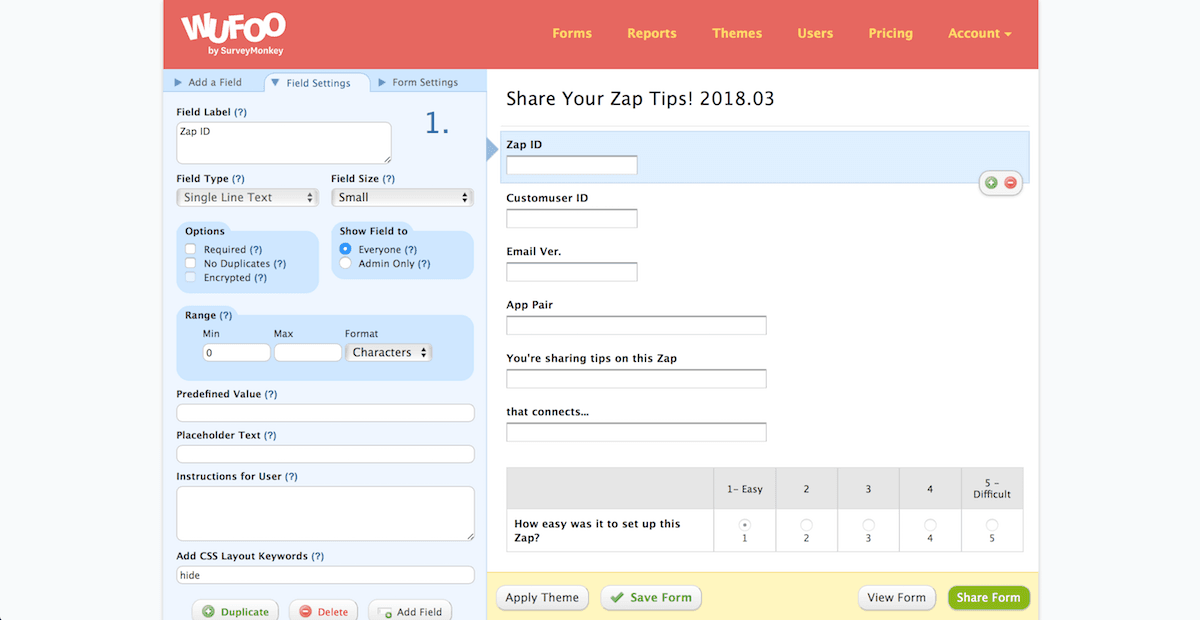Enable the Encrypted checkbox
This screenshot has height=620, width=1200.
(190, 277)
